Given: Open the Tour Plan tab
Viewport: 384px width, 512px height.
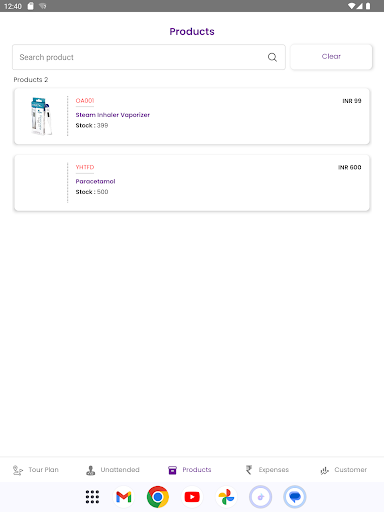Looking at the screenshot, I should 36,470.
